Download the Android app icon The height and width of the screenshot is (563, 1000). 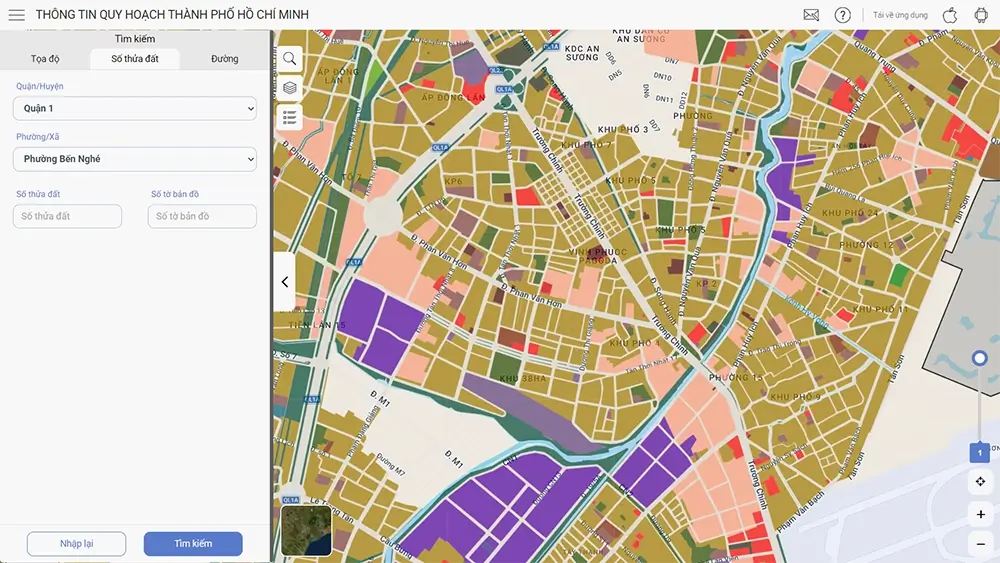coord(981,15)
